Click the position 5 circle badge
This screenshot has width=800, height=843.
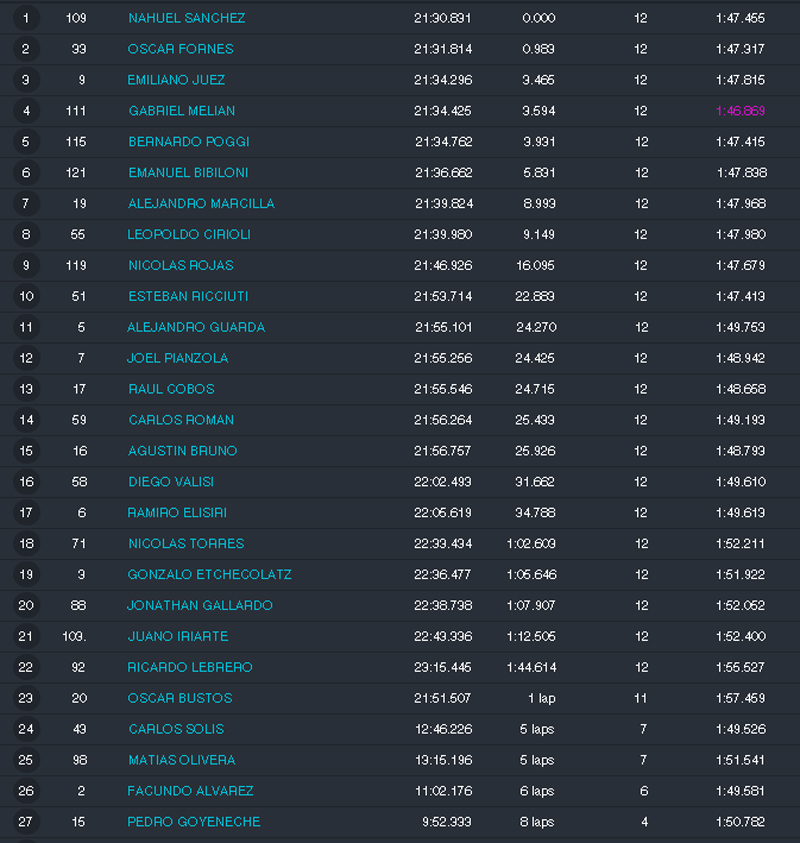(26, 142)
